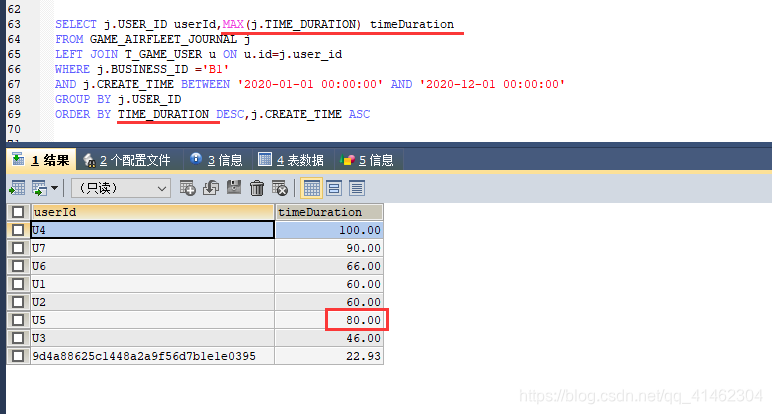Open the 3 信息 tab
The image size is (772, 414).
217,160
